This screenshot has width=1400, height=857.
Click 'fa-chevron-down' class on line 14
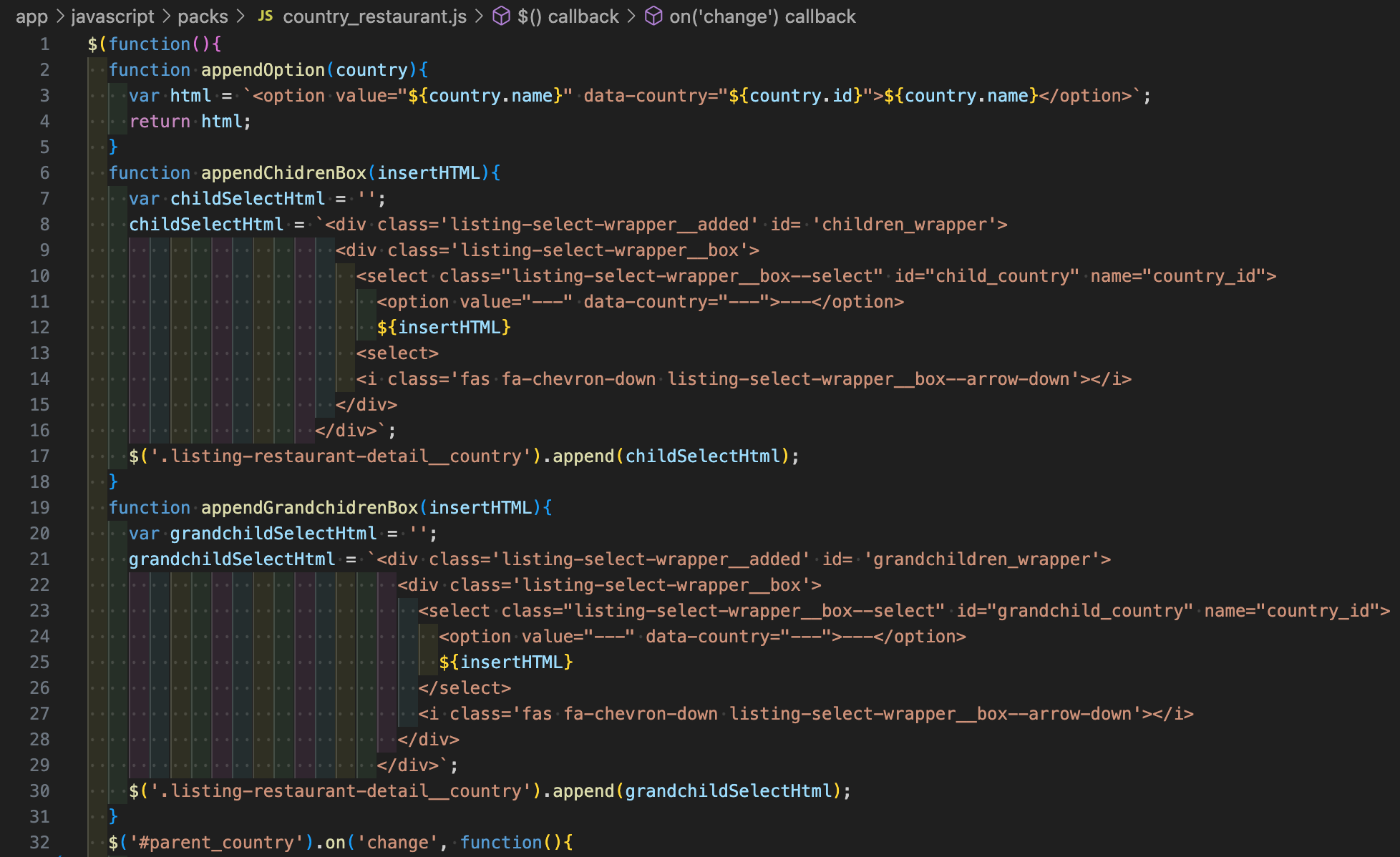coord(578,379)
